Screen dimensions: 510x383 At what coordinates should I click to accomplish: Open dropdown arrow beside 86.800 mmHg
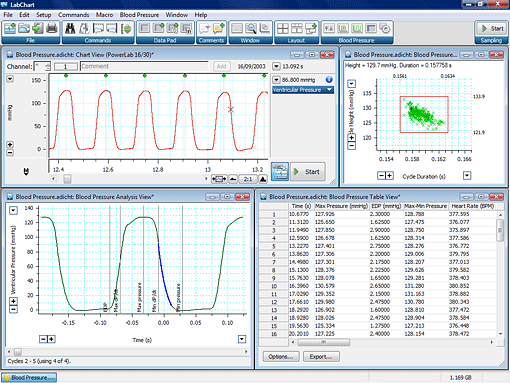(276, 79)
